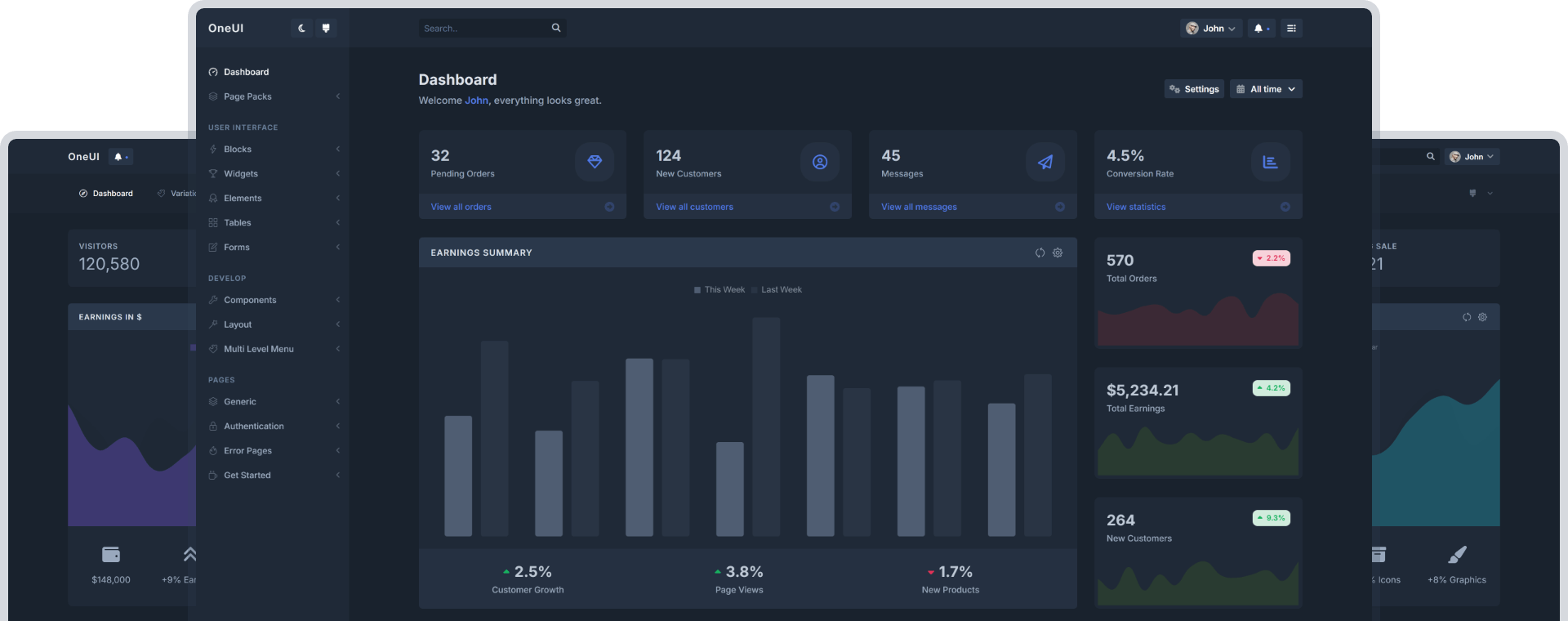This screenshot has height=621, width=1568.
Task: Open the Authentication sidebar menu item
Action: pyautogui.click(x=254, y=427)
